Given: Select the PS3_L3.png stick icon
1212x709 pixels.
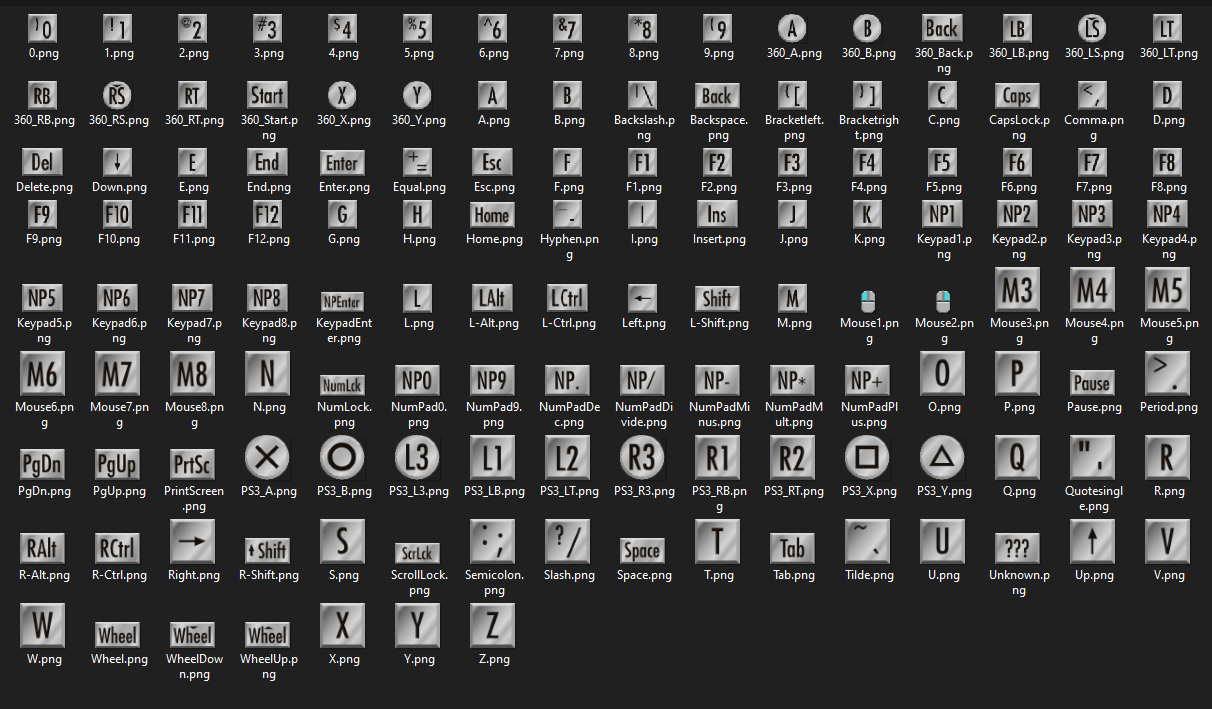Looking at the screenshot, I should 417,457.
